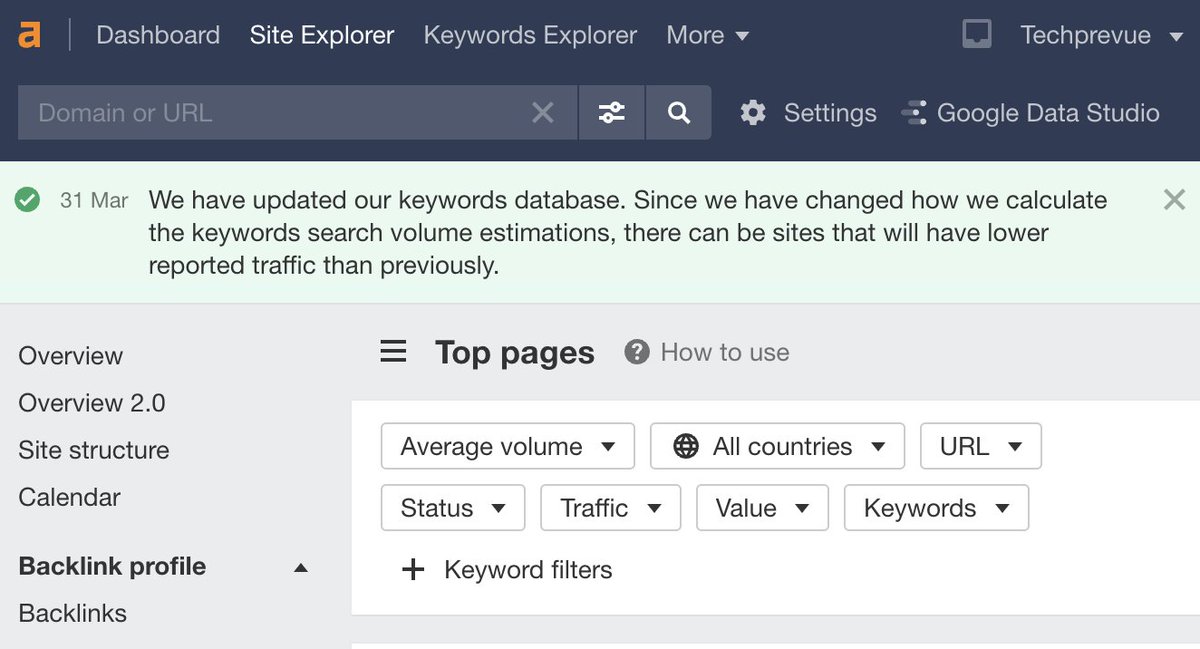
Task: Open Keywords Explorer
Action: pos(530,35)
